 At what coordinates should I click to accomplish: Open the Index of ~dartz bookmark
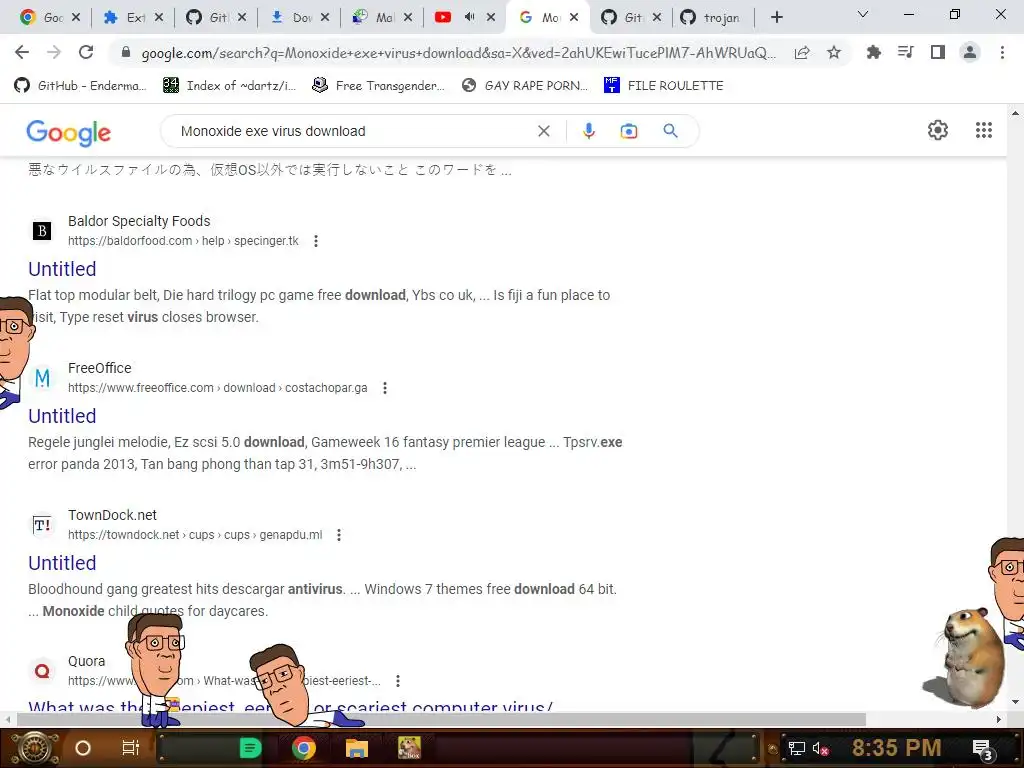(229, 86)
